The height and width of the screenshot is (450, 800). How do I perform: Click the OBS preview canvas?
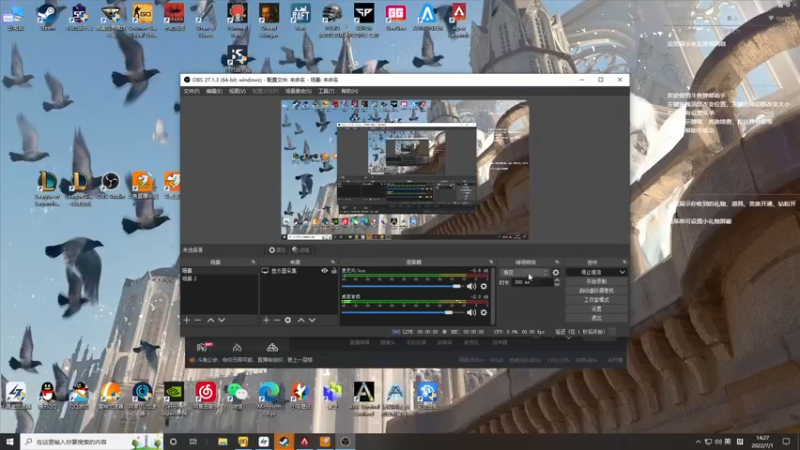point(405,170)
